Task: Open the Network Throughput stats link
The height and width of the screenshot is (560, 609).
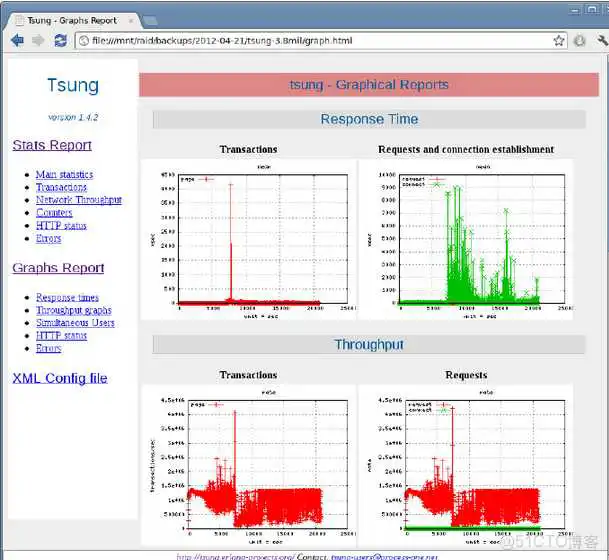Action: [78, 200]
